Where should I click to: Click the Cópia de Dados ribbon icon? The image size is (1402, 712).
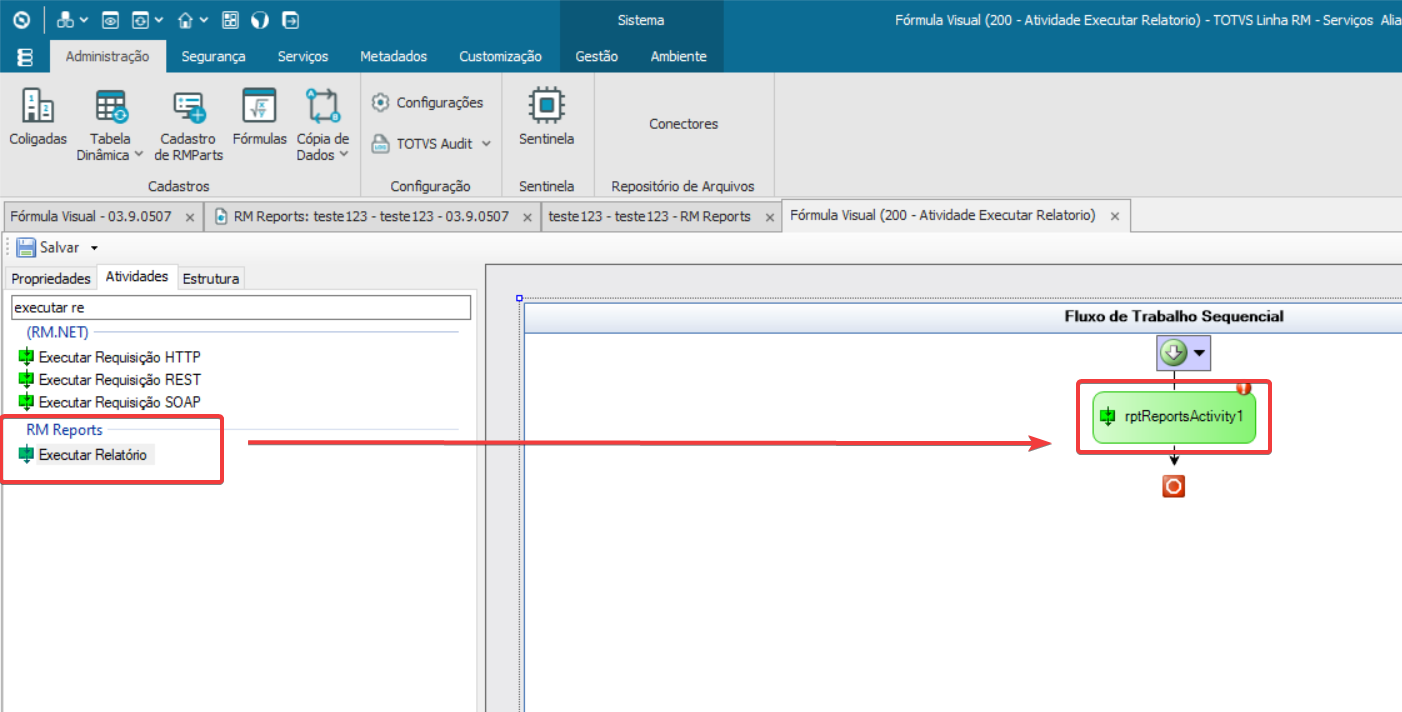(323, 108)
